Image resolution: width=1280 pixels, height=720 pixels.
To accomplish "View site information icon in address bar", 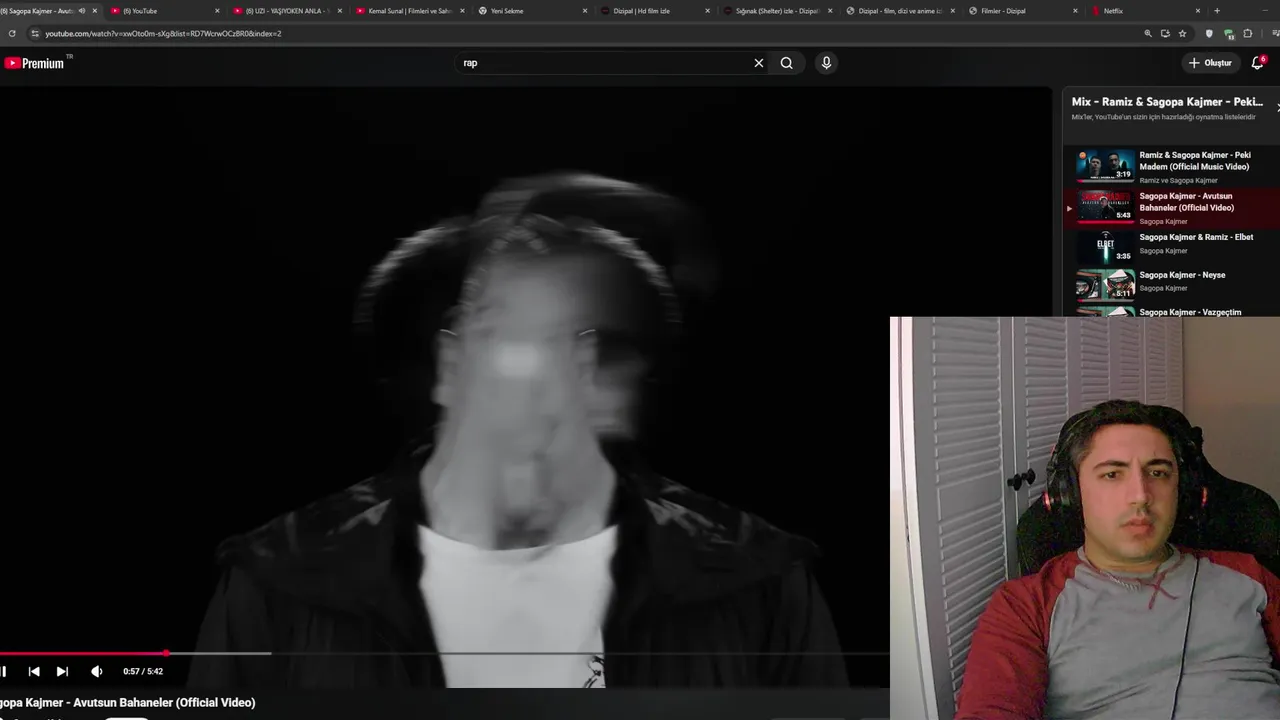I will point(35,33).
